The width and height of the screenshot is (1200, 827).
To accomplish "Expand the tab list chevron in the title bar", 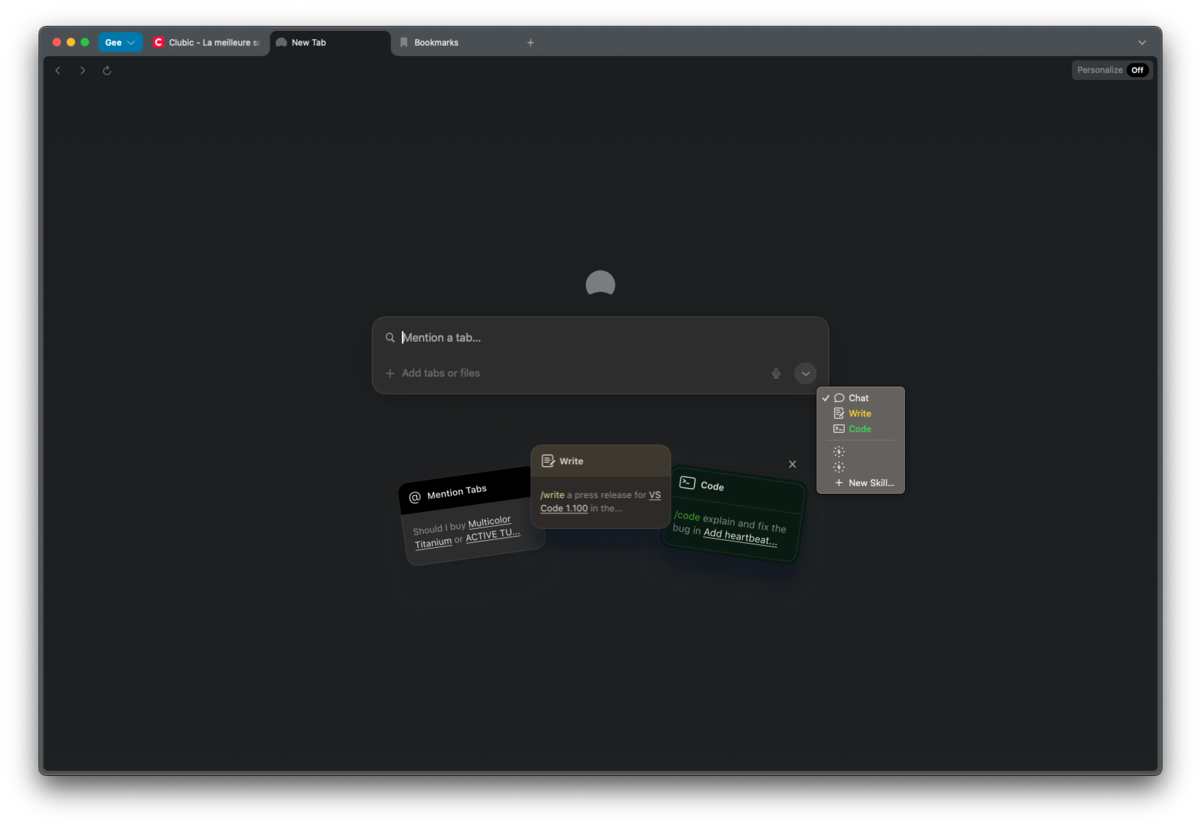I will click(x=1142, y=43).
